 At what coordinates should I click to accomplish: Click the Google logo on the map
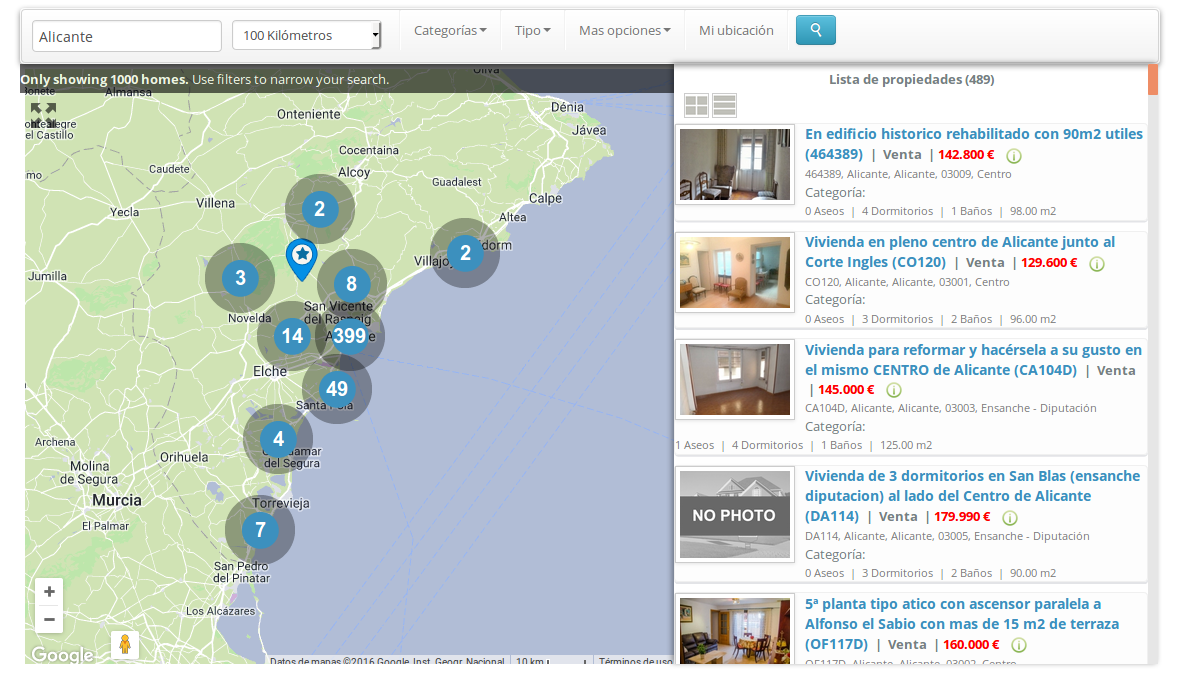coord(62,654)
